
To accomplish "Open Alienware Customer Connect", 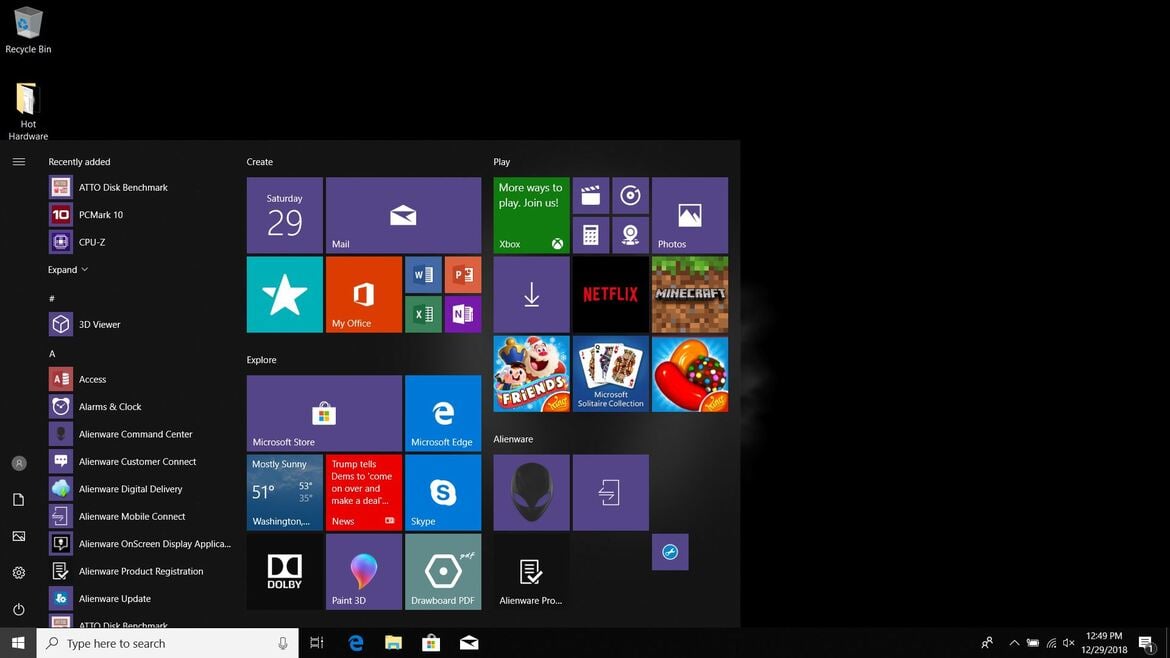I will point(140,461).
